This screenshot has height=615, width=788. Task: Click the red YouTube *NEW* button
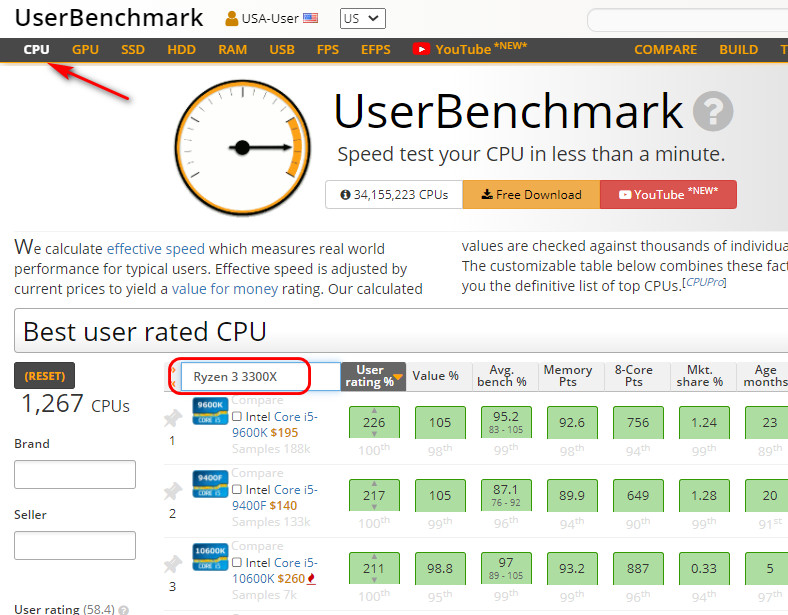[668, 194]
